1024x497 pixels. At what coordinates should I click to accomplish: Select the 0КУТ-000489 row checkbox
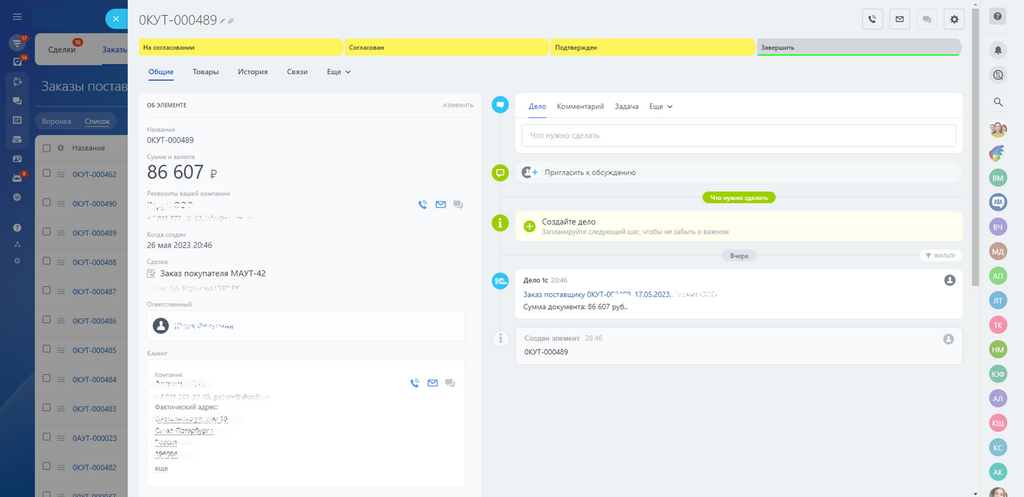[x=46, y=232]
